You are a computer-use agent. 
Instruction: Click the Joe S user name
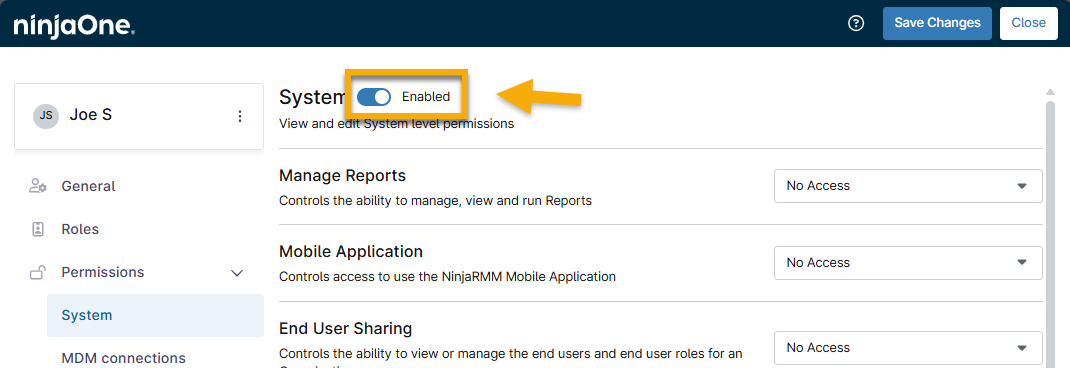(91, 115)
